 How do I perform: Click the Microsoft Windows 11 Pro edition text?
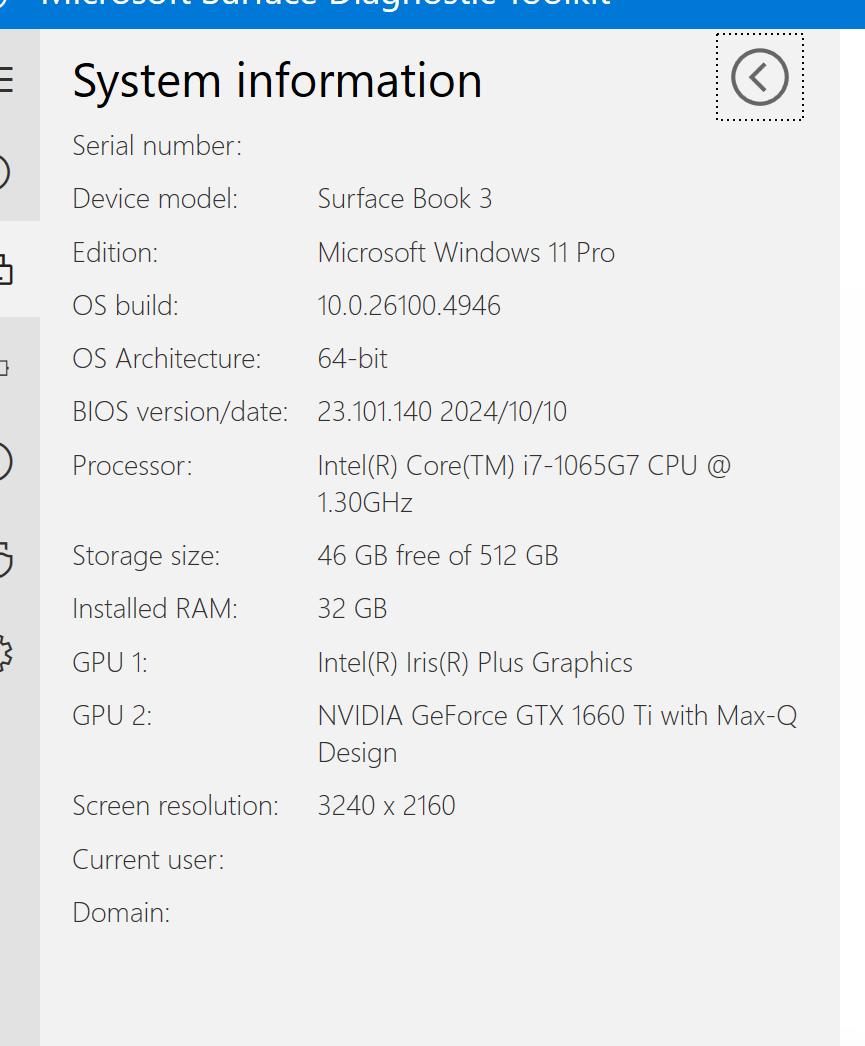pos(466,253)
